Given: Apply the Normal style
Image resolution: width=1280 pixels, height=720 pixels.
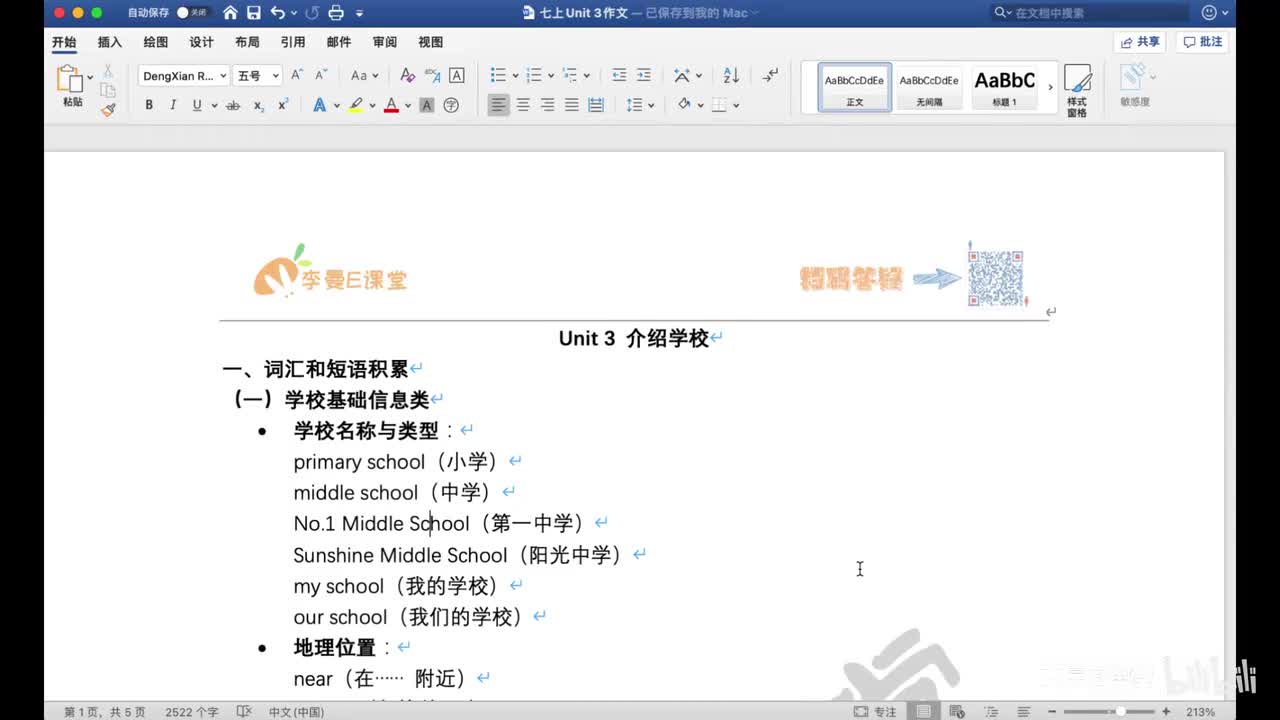Looking at the screenshot, I should (x=855, y=87).
